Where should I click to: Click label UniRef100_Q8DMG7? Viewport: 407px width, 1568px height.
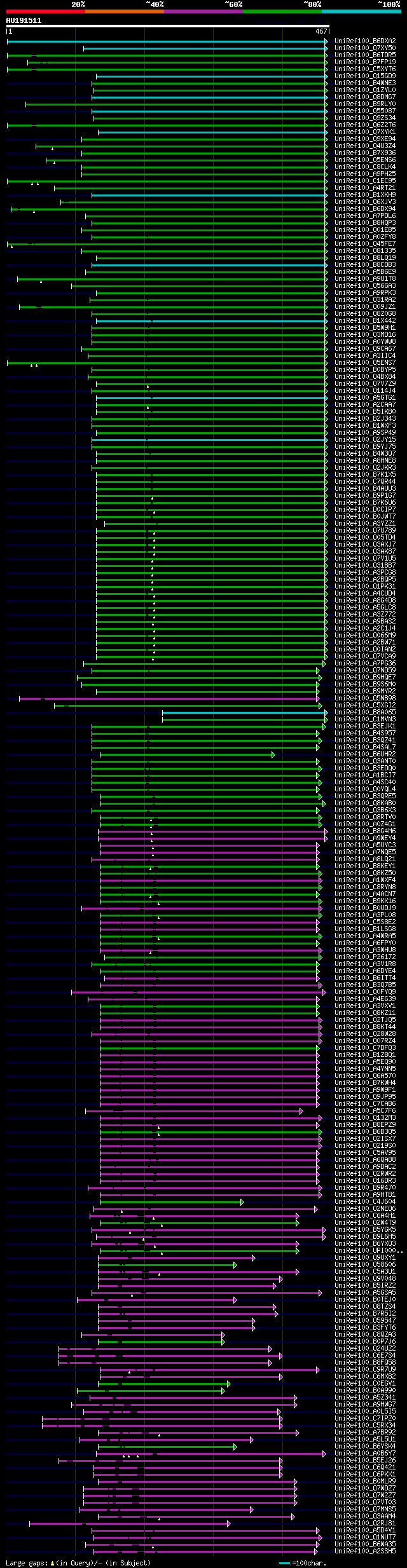[365, 97]
